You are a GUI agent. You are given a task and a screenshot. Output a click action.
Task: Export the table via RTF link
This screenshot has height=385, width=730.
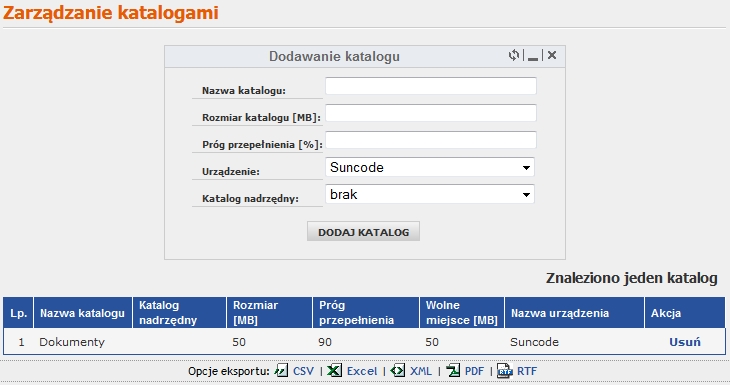527,371
